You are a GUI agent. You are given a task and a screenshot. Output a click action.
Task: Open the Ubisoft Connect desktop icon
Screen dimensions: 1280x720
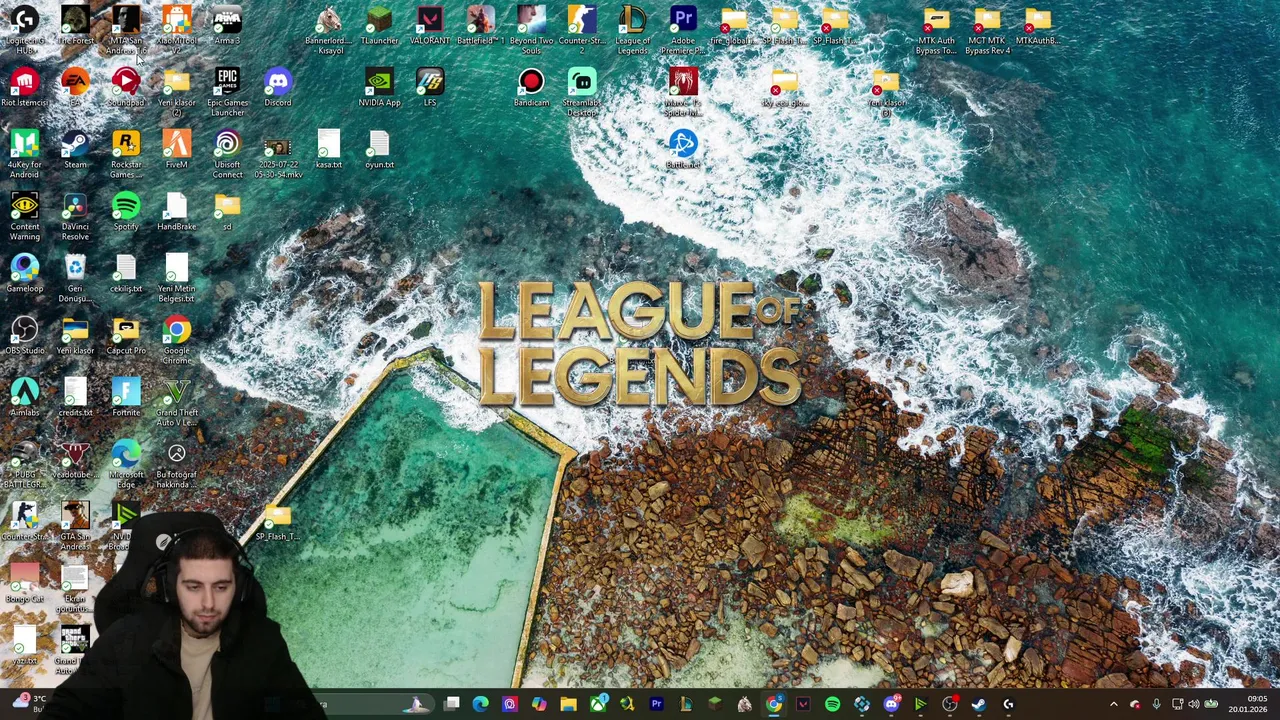pos(227,154)
